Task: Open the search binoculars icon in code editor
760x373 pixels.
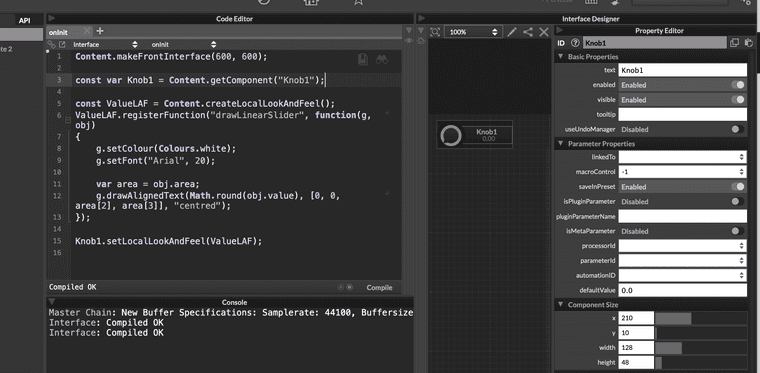Action: click(381, 59)
